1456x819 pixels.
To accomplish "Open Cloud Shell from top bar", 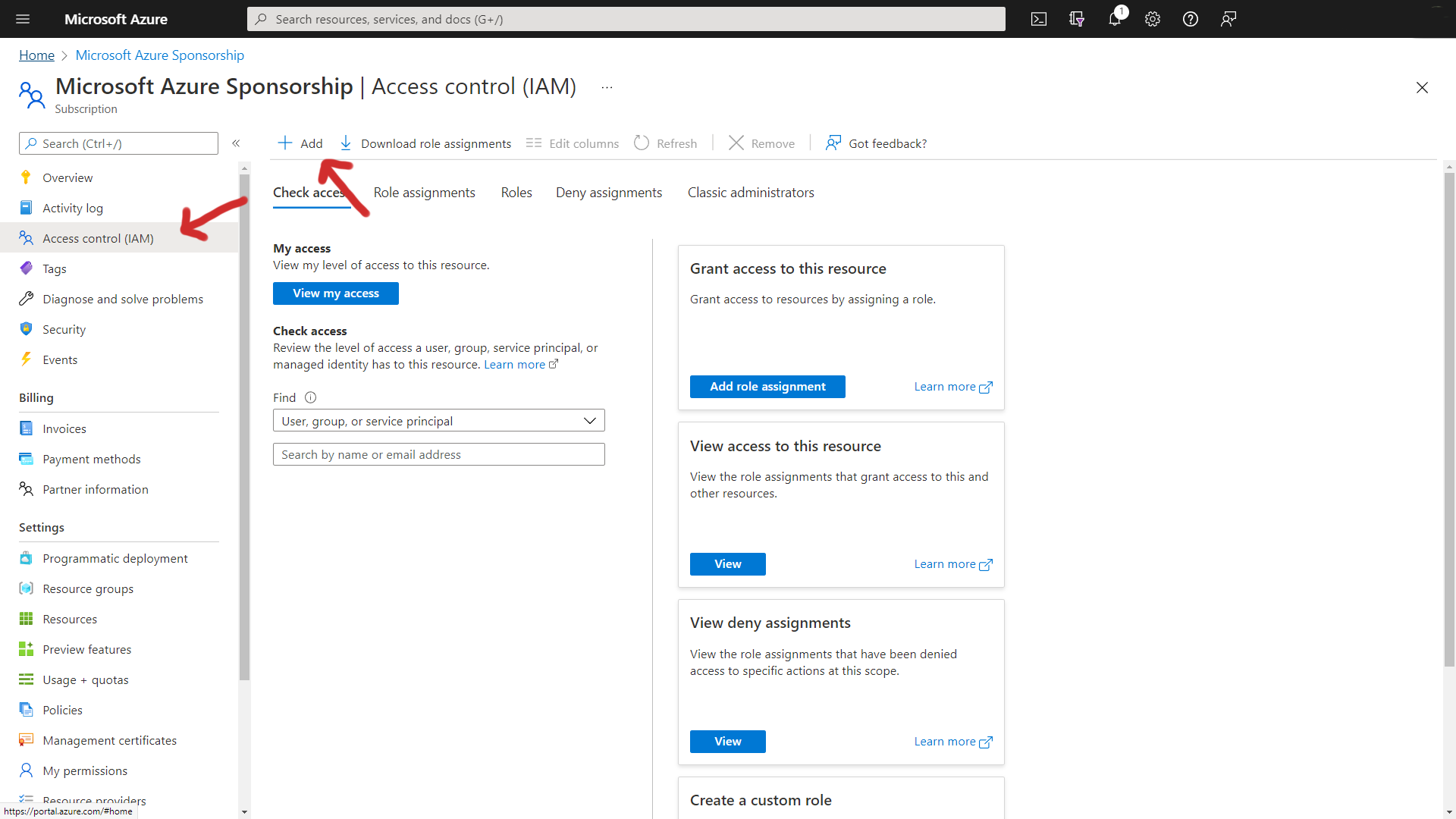I will point(1039,19).
